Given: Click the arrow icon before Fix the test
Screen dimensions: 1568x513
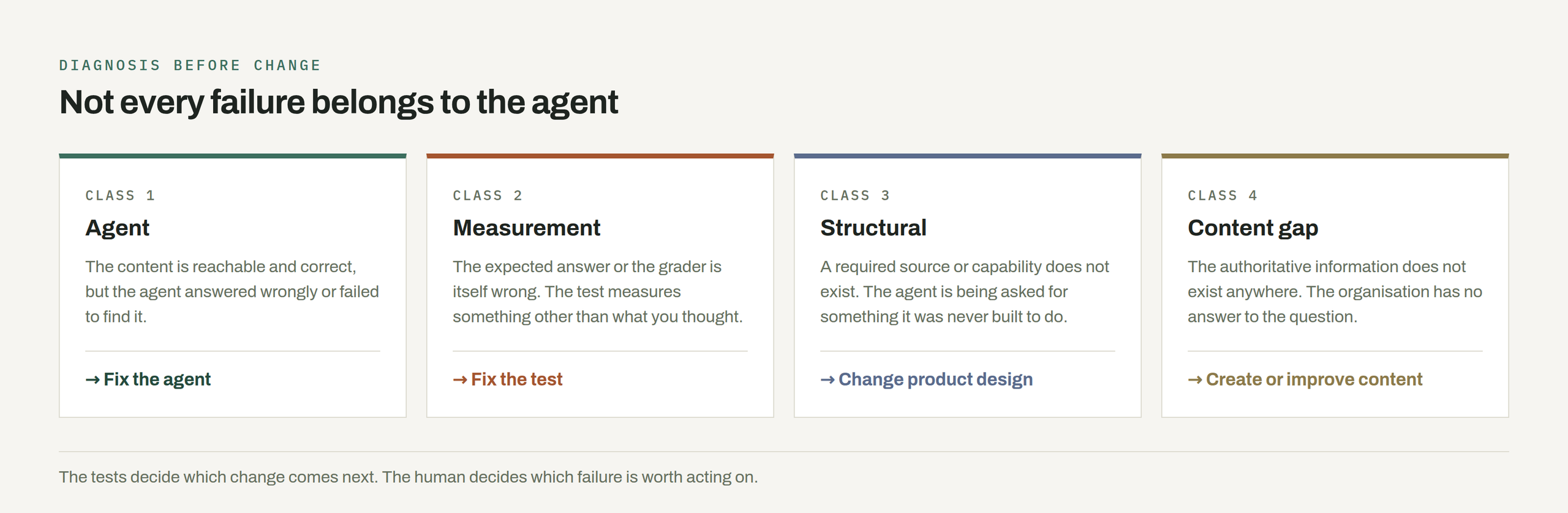Looking at the screenshot, I should click(460, 380).
